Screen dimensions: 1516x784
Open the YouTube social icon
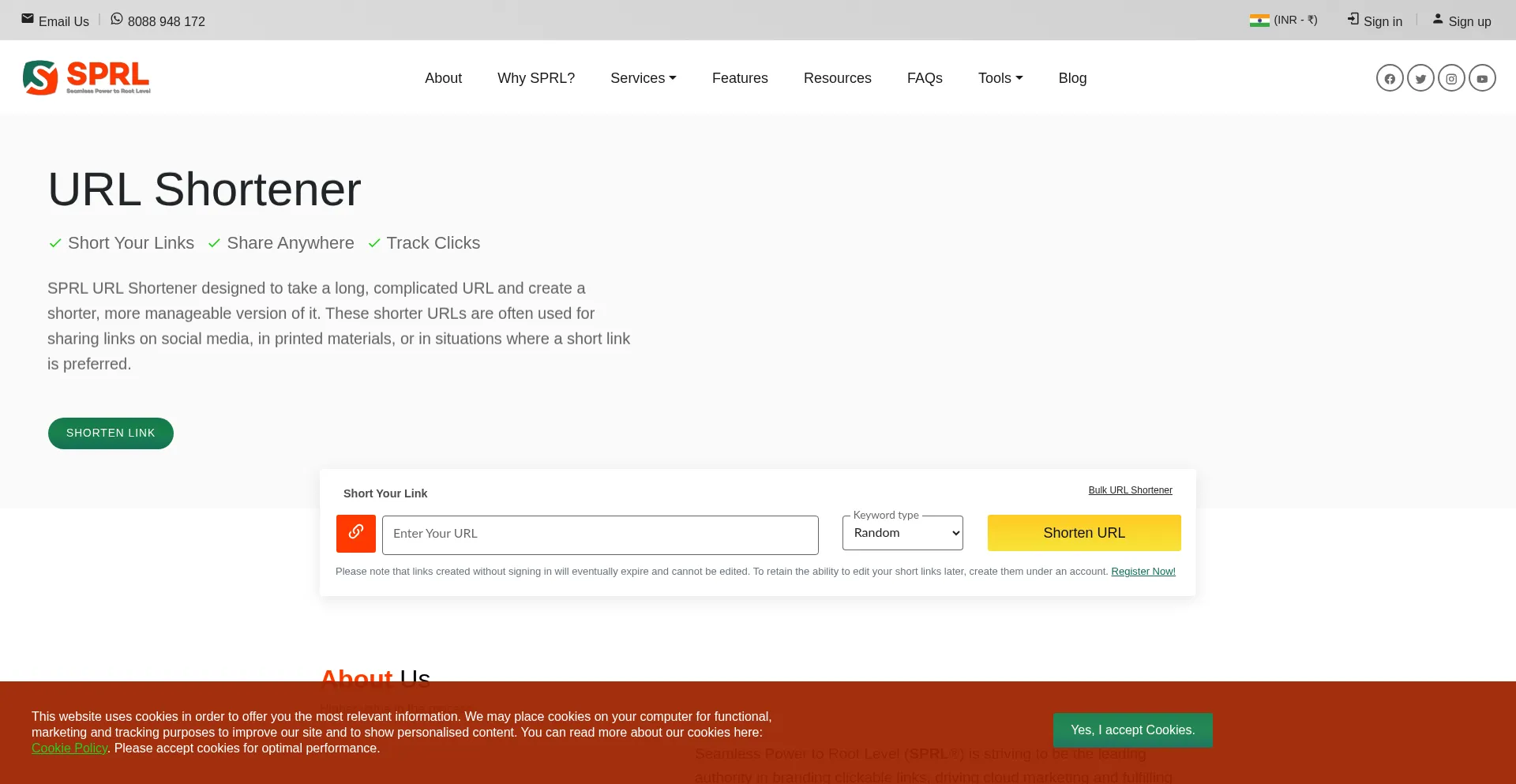[1482, 78]
